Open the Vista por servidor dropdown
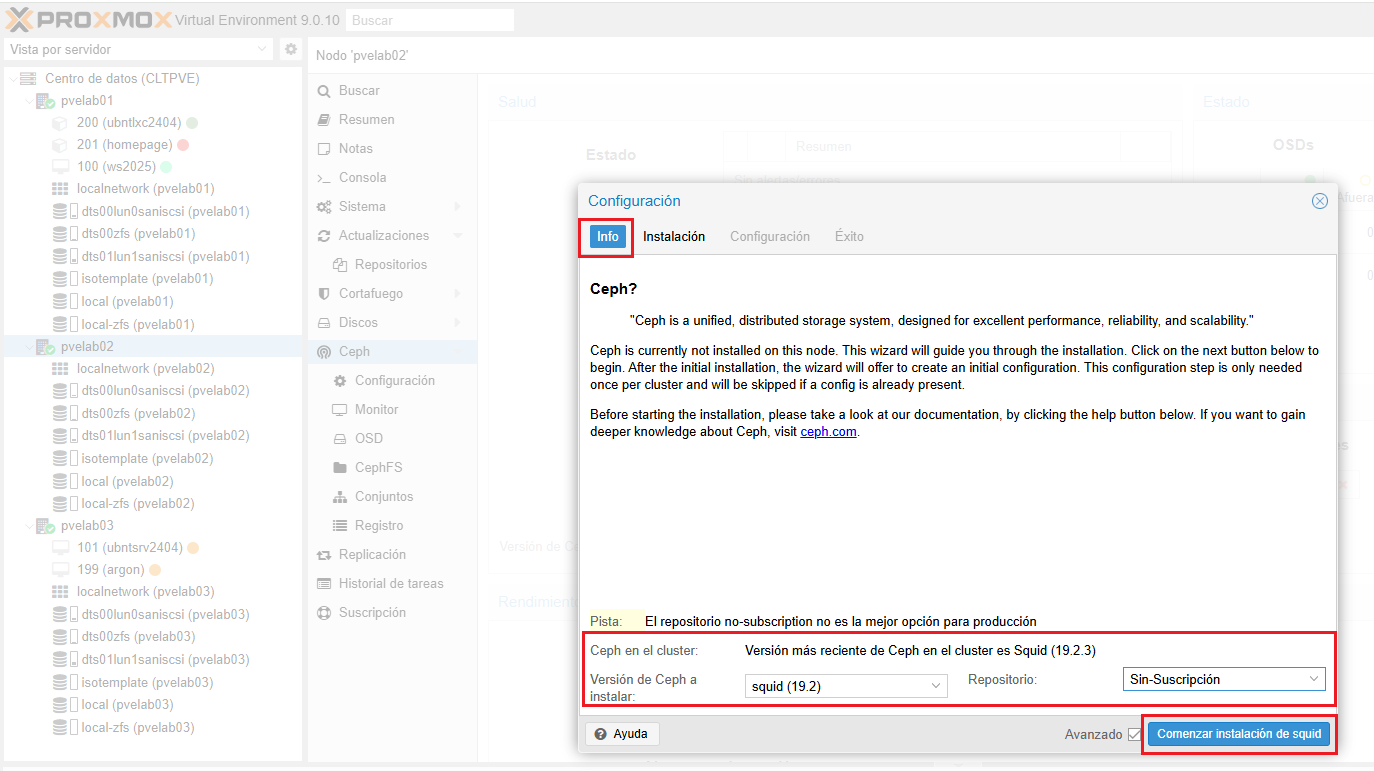Image resolution: width=1374 pixels, height=771 pixels. tap(138, 49)
